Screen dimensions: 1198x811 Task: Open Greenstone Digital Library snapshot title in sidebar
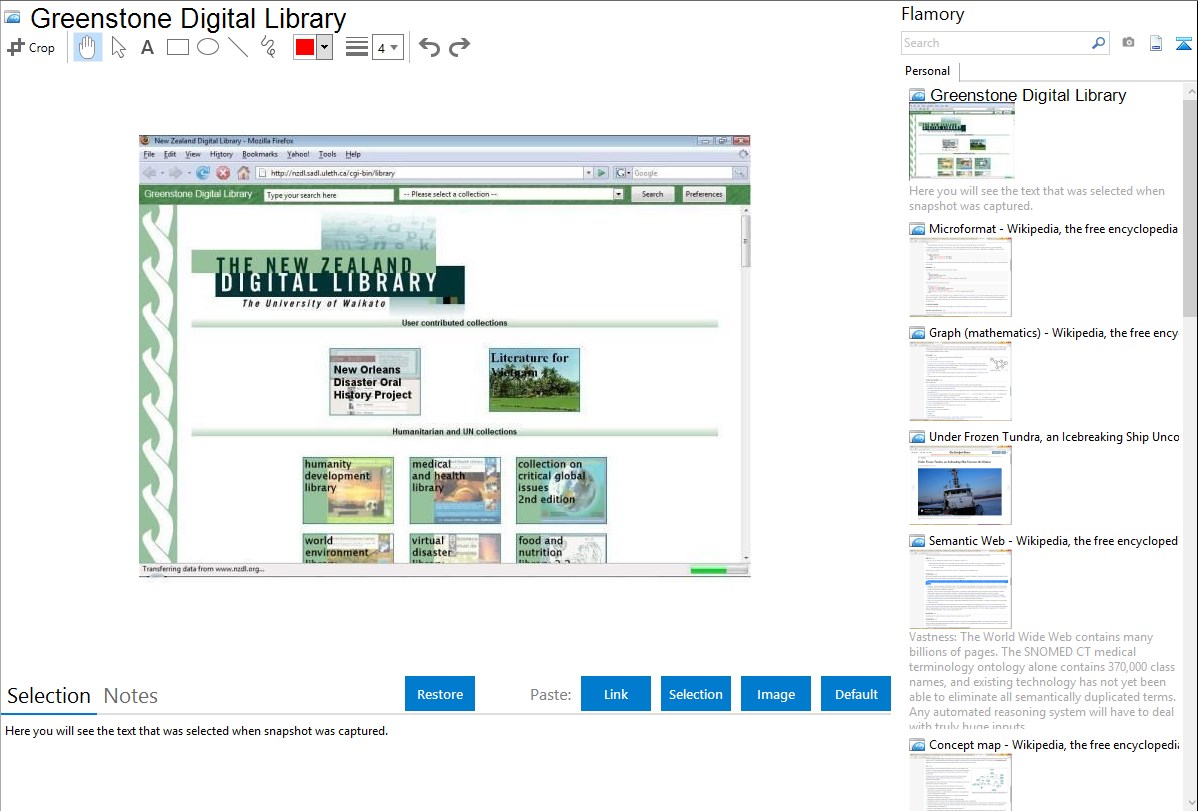pos(1028,96)
